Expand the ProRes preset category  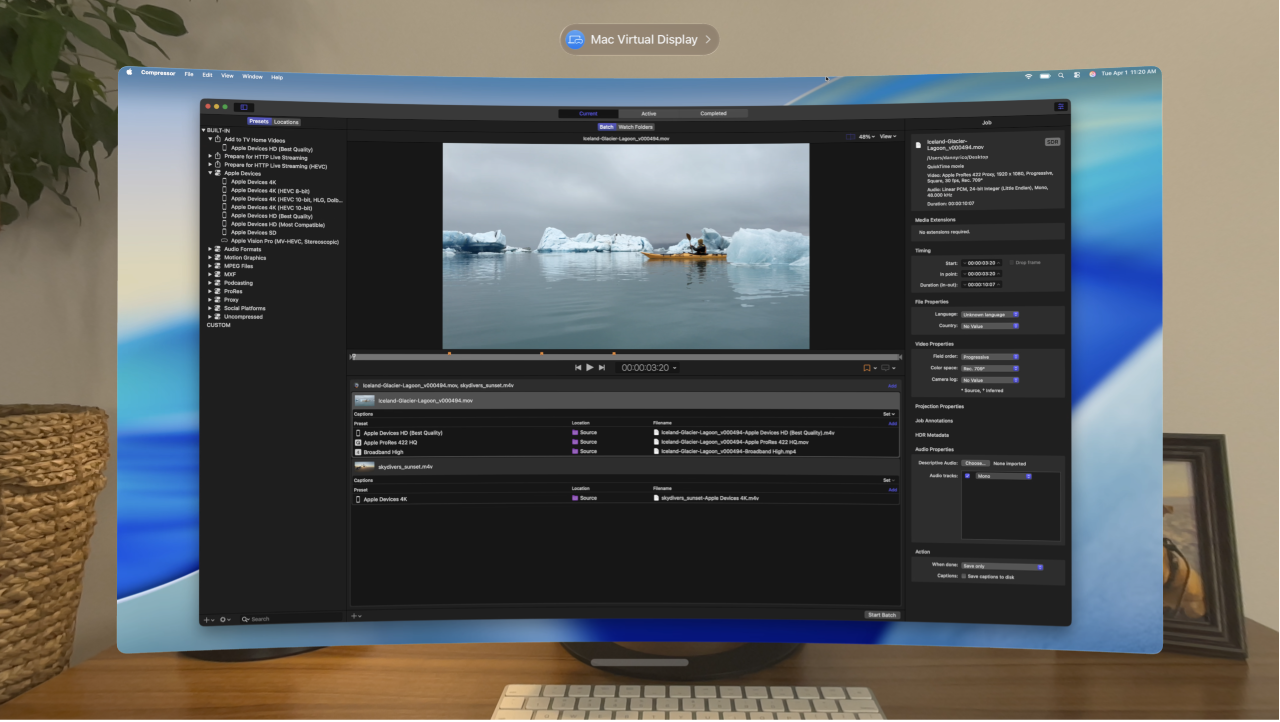[210, 291]
